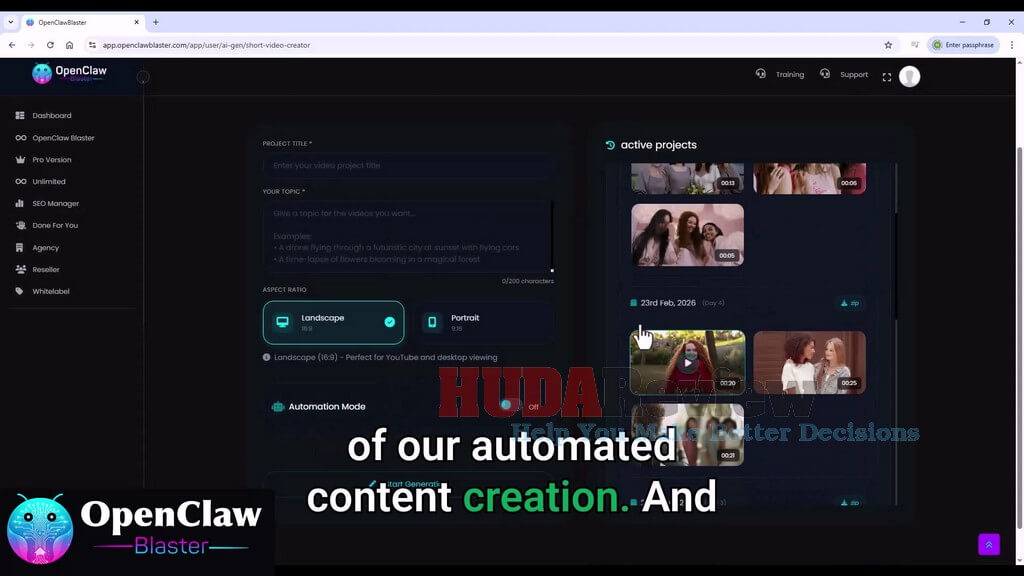Select the Landscape 16:9 aspect ratio
Screen dimensions: 1024x576
point(334,322)
